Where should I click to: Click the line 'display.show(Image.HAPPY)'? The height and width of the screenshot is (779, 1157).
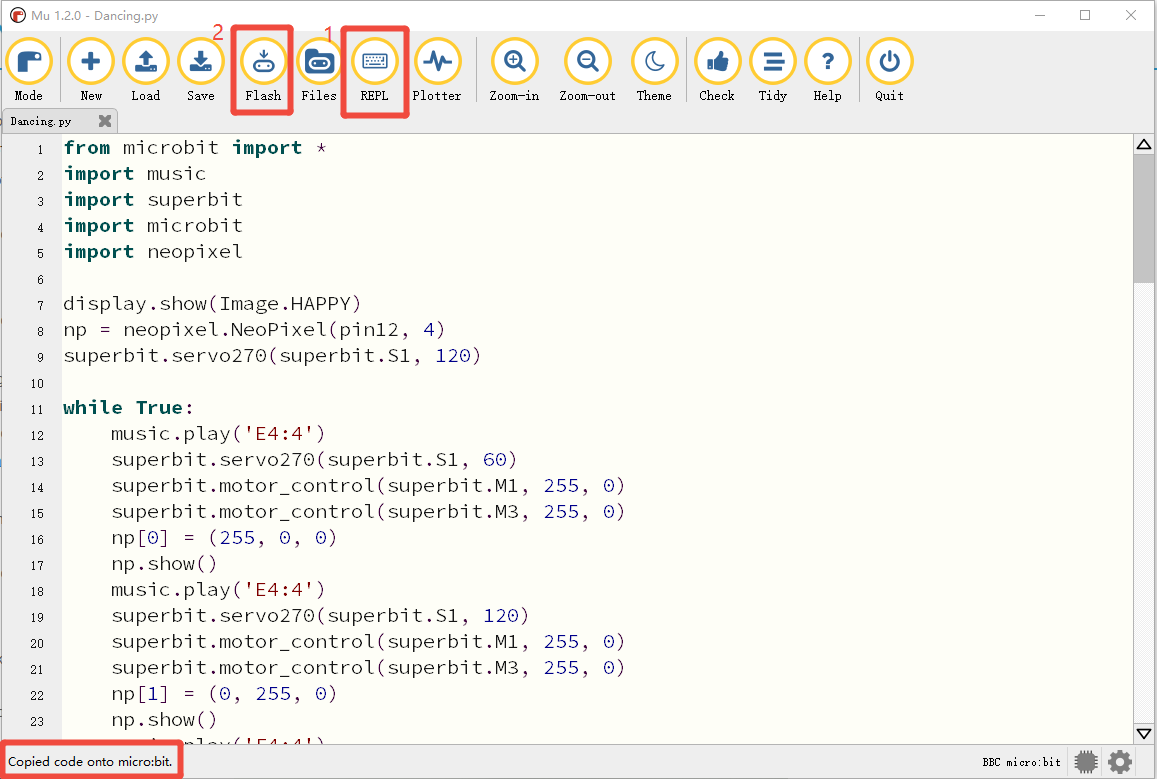[213, 304]
